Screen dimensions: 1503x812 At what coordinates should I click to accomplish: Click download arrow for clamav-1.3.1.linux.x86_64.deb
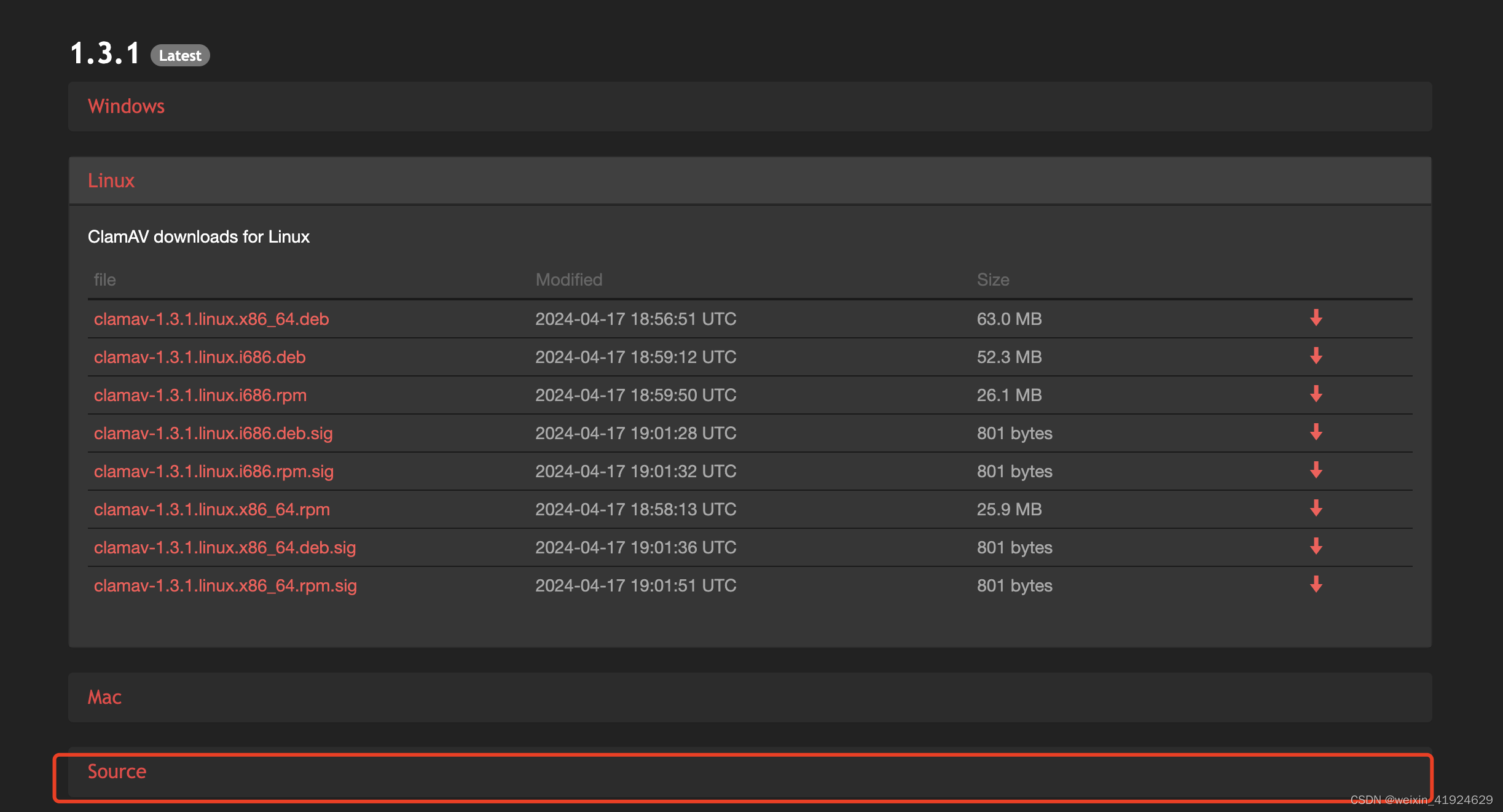1316,318
